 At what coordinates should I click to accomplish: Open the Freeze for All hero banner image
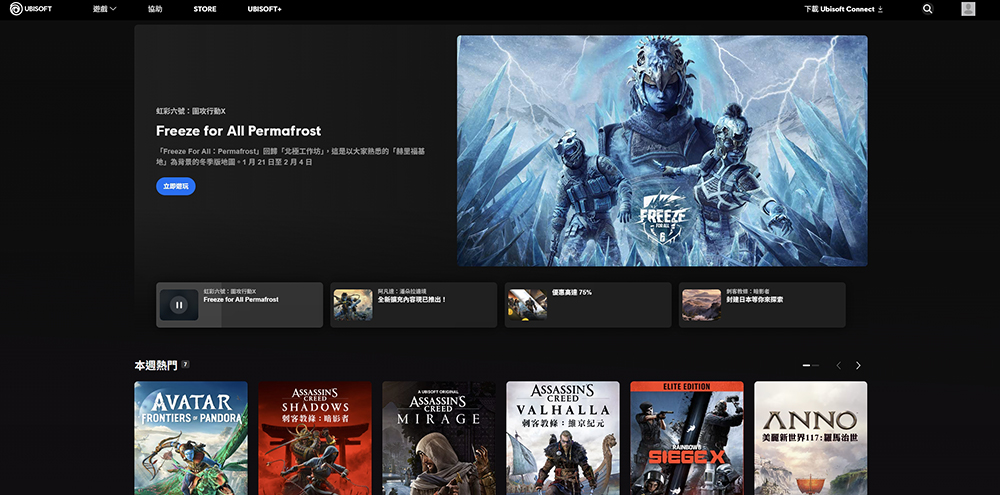(x=662, y=151)
